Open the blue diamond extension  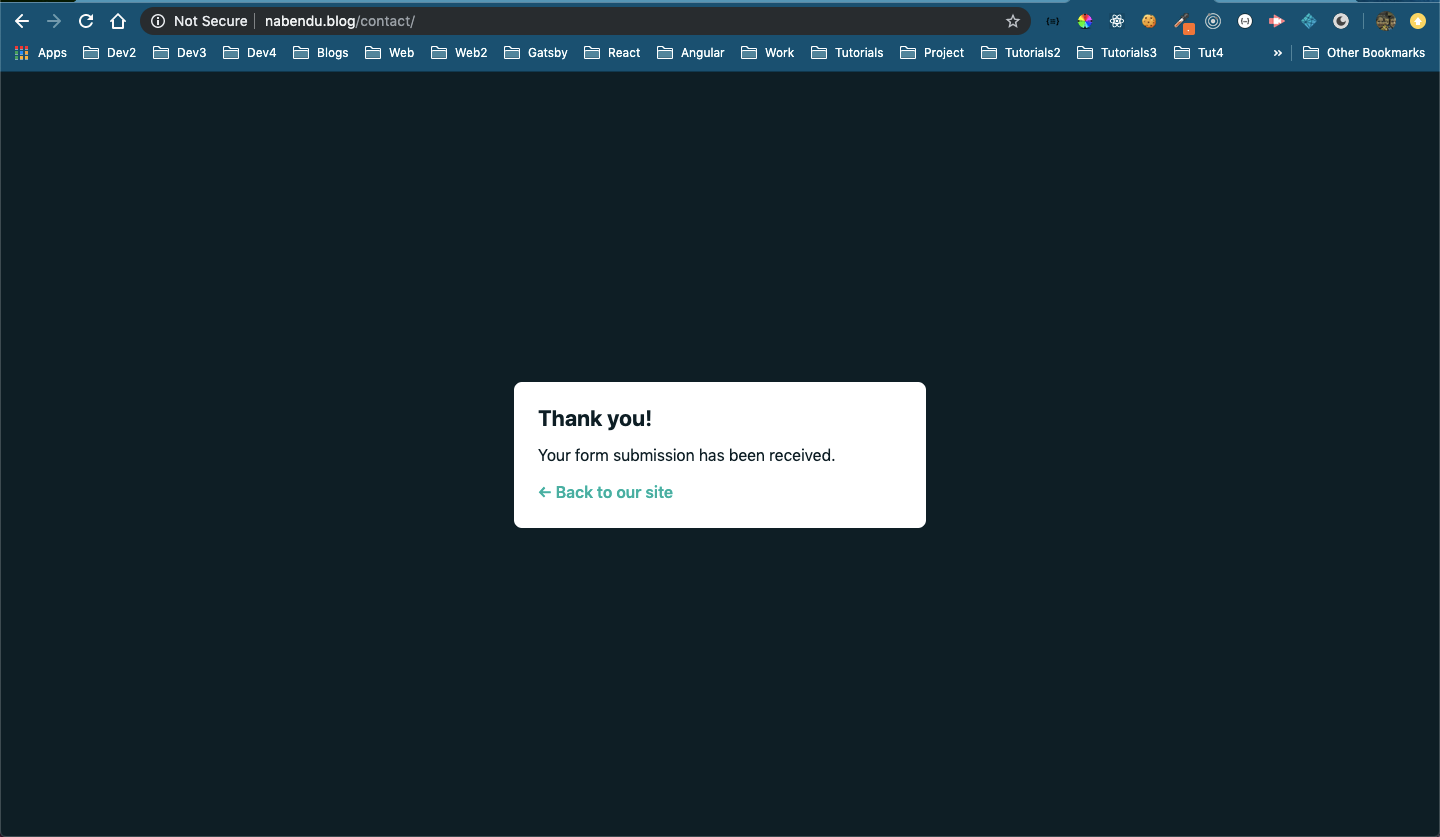tap(1309, 21)
